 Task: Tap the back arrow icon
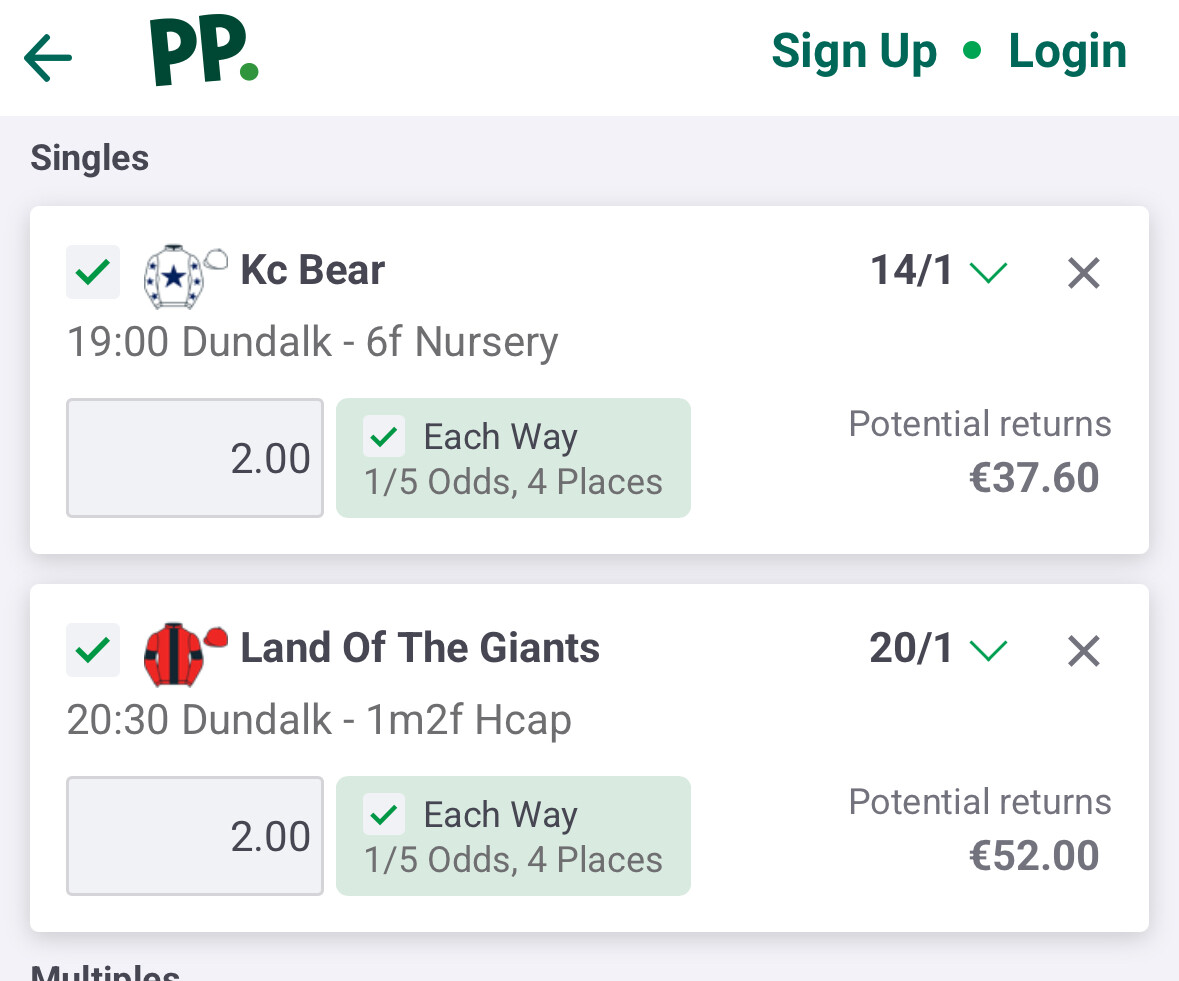tap(48, 58)
